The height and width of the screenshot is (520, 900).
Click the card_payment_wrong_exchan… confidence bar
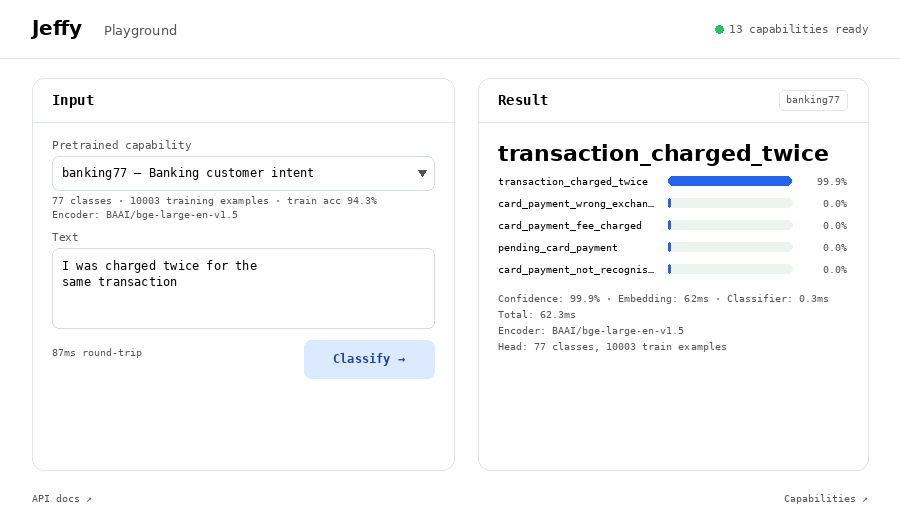[730, 203]
